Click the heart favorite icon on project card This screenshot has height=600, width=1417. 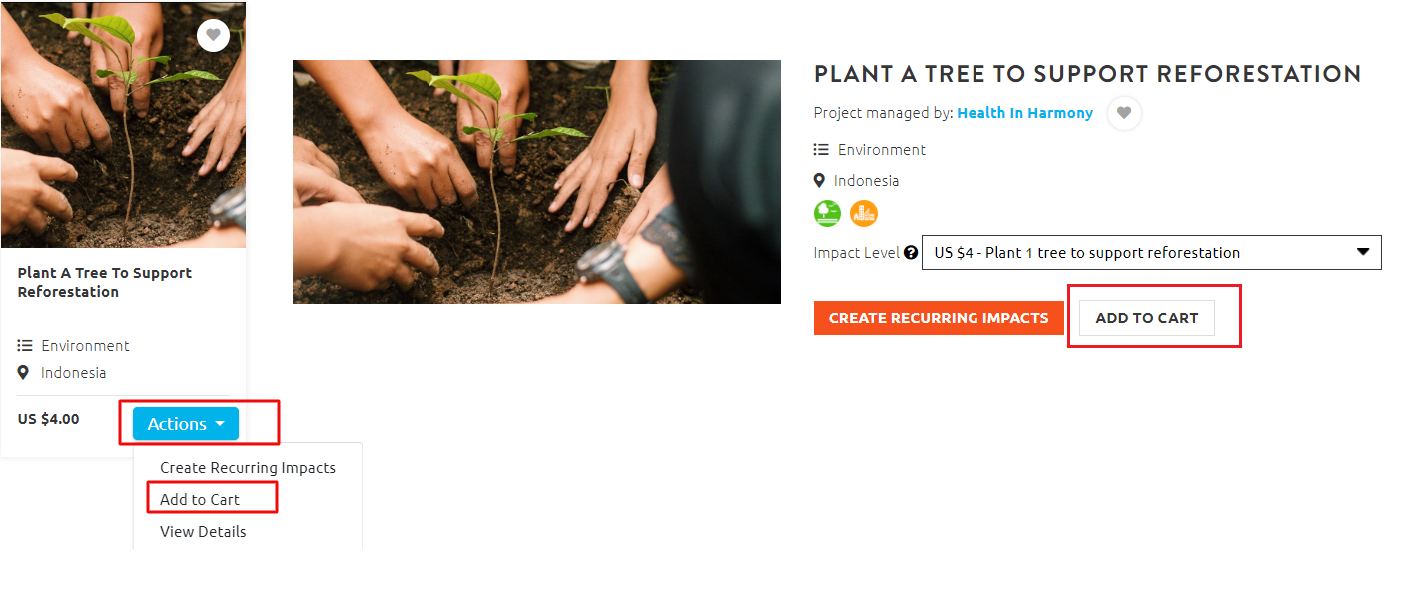point(213,35)
